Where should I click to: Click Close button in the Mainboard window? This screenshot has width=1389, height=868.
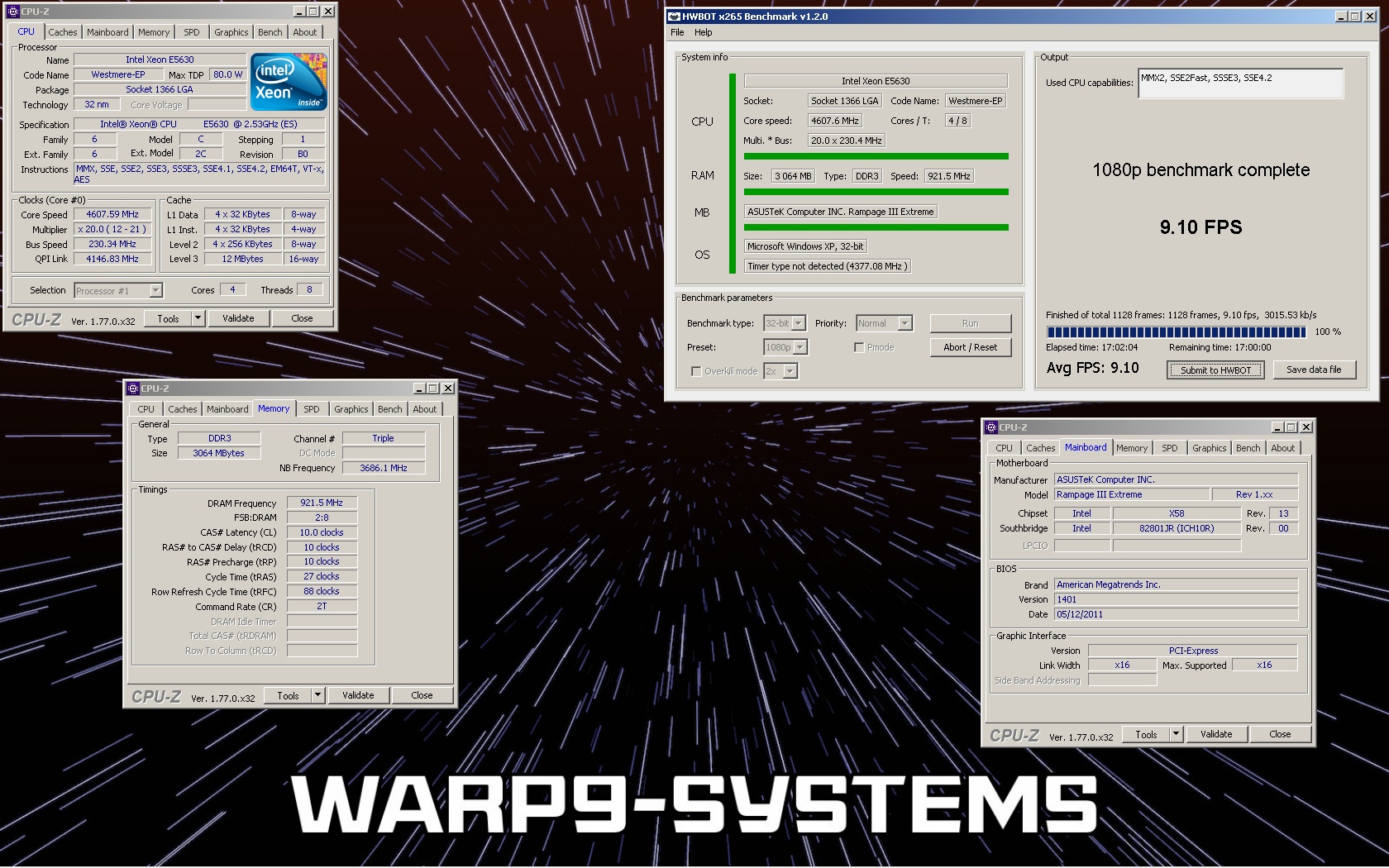click(1280, 734)
